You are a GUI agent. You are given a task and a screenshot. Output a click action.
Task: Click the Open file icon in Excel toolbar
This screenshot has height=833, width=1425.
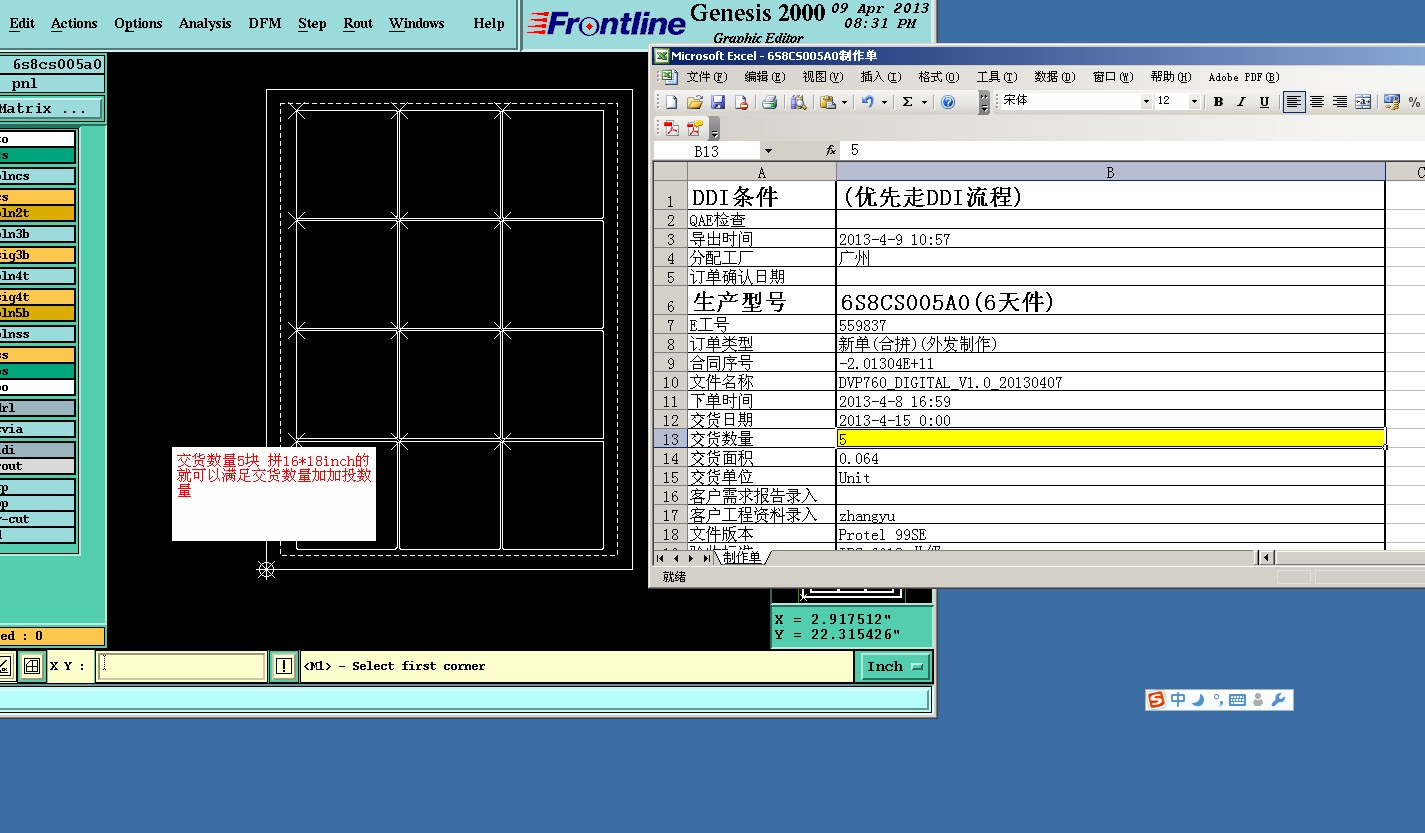[x=695, y=102]
